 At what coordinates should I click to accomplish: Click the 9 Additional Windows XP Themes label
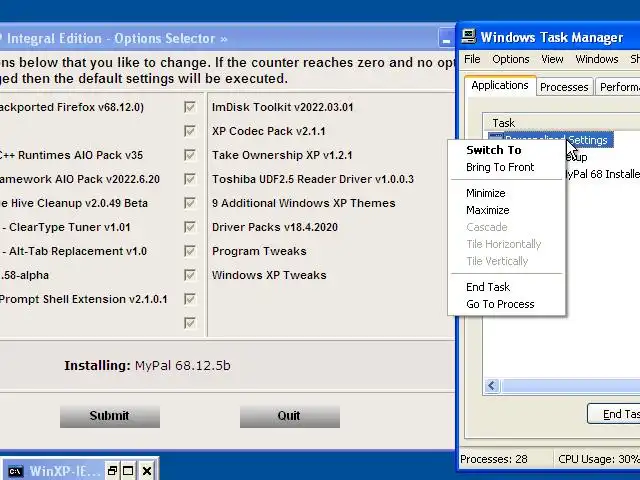[x=304, y=203]
